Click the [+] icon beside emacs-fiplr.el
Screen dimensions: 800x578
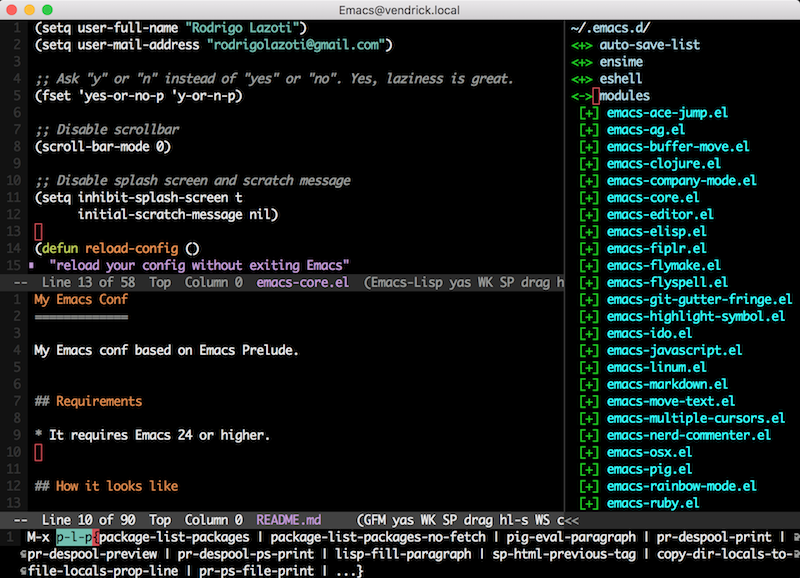[x=589, y=248]
